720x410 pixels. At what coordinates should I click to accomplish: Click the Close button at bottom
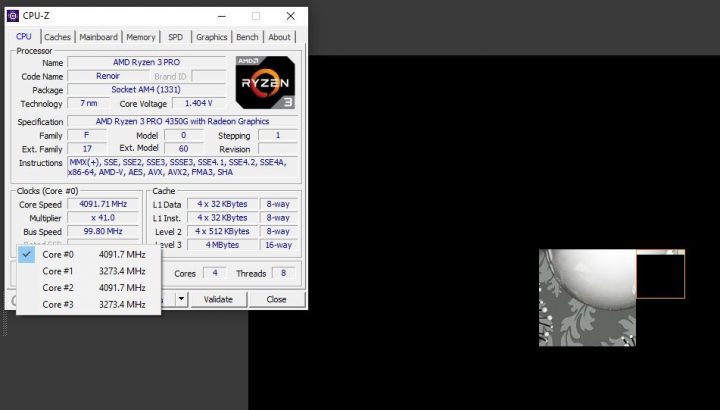pyautogui.click(x=277, y=299)
